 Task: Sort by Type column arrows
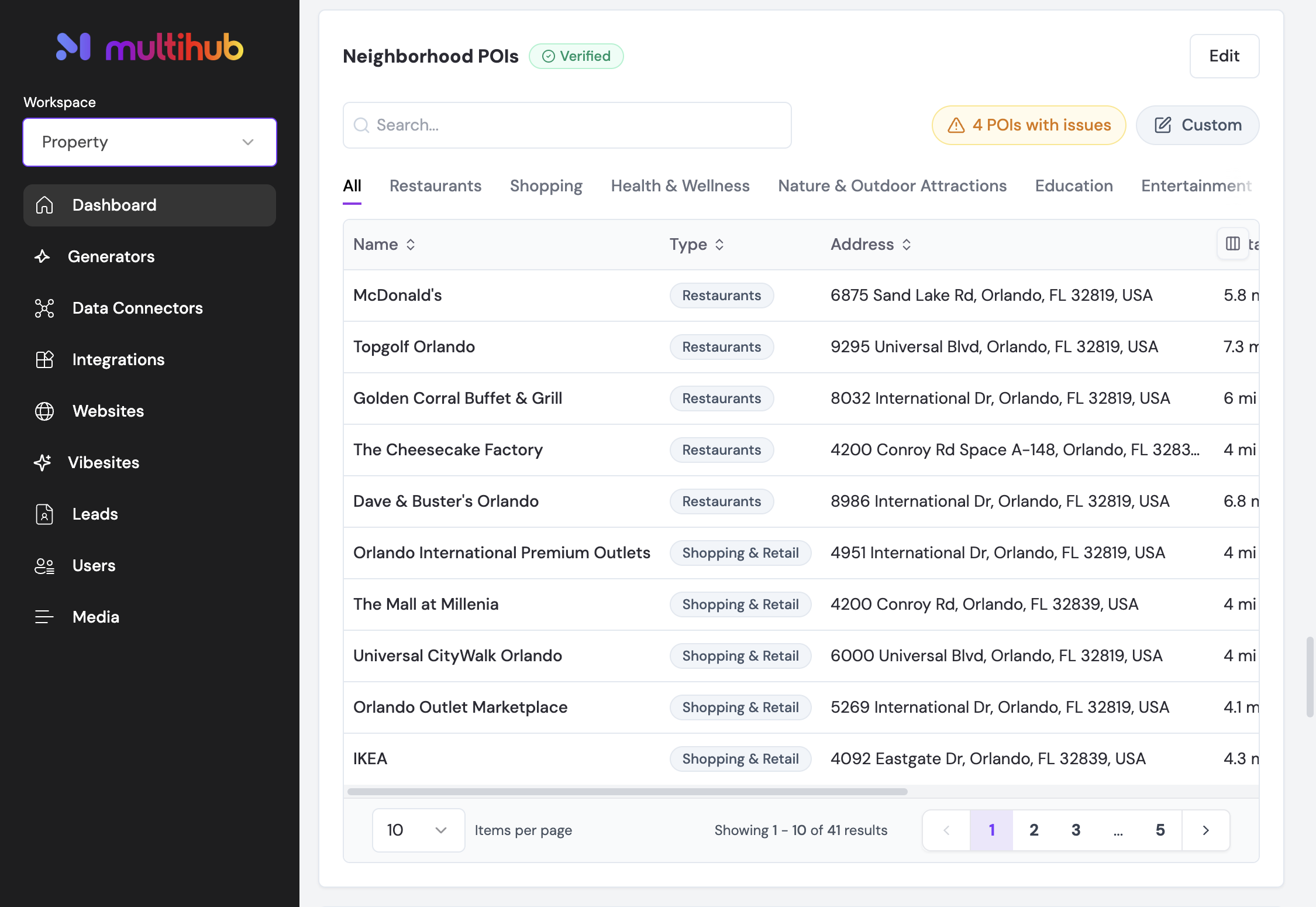click(x=719, y=245)
